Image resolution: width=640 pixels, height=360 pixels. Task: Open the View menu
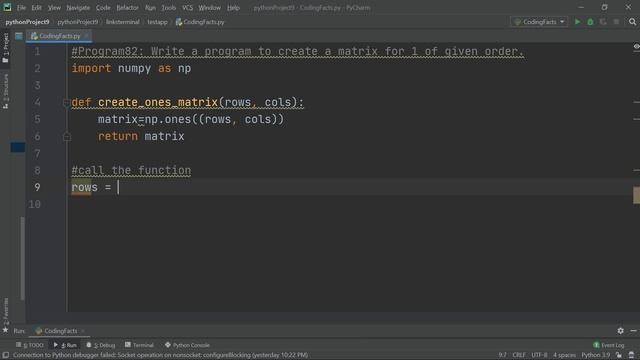(x=54, y=7)
